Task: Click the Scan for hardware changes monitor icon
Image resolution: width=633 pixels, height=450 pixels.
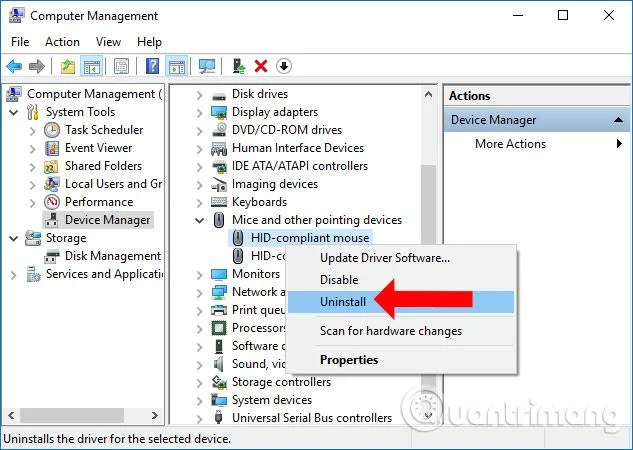Action: point(207,66)
